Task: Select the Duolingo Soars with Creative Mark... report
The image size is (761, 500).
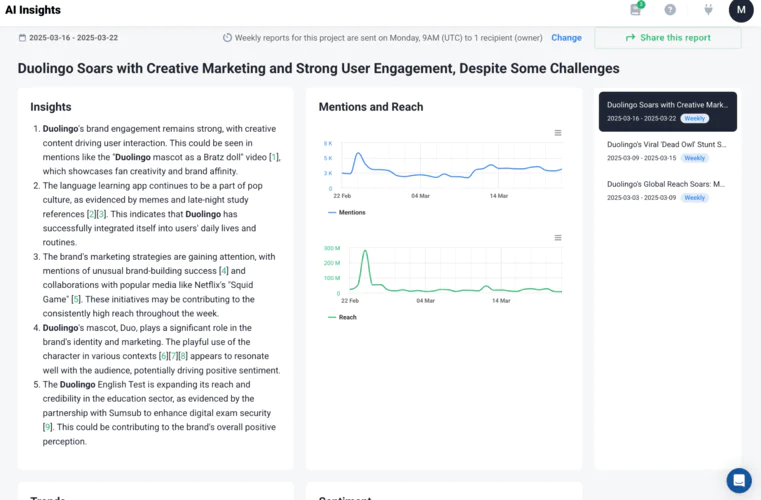Action: (668, 112)
